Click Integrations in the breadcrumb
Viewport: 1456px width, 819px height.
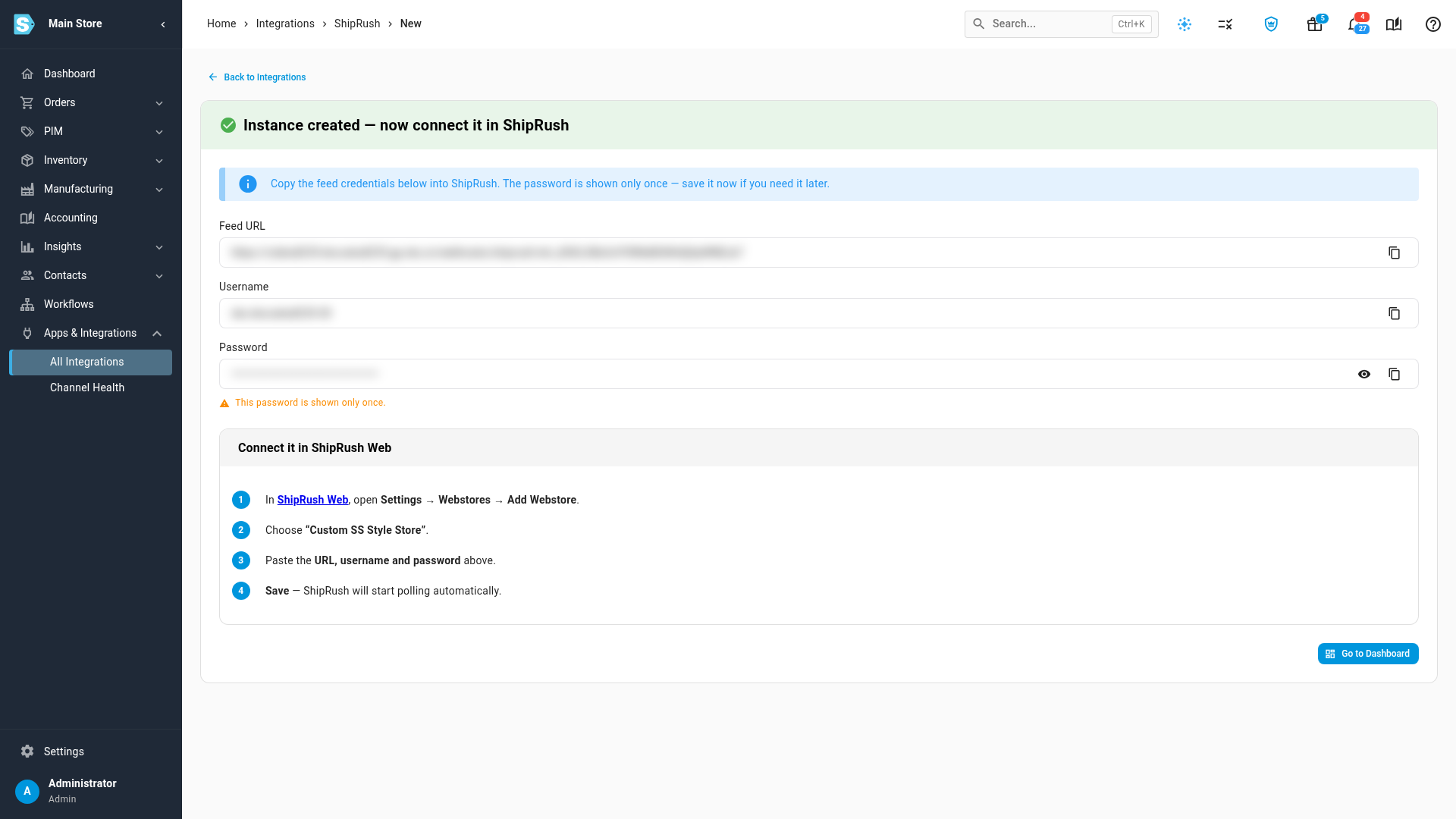pyautogui.click(x=285, y=24)
